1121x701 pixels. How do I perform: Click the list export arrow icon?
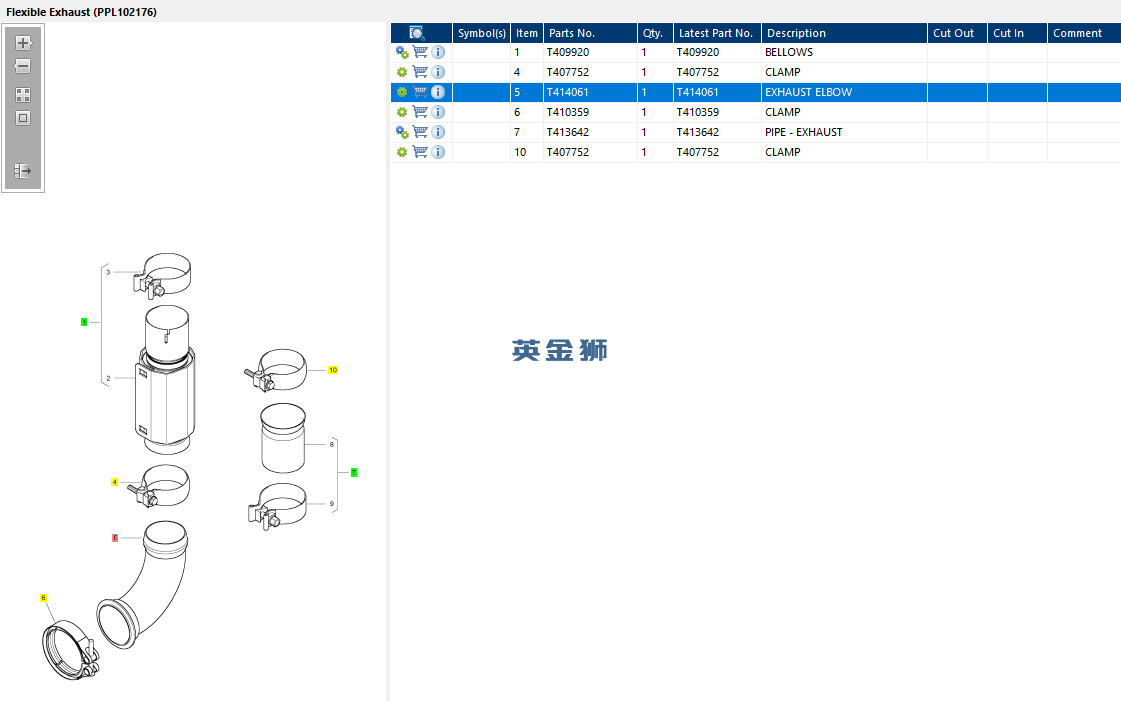[23, 171]
